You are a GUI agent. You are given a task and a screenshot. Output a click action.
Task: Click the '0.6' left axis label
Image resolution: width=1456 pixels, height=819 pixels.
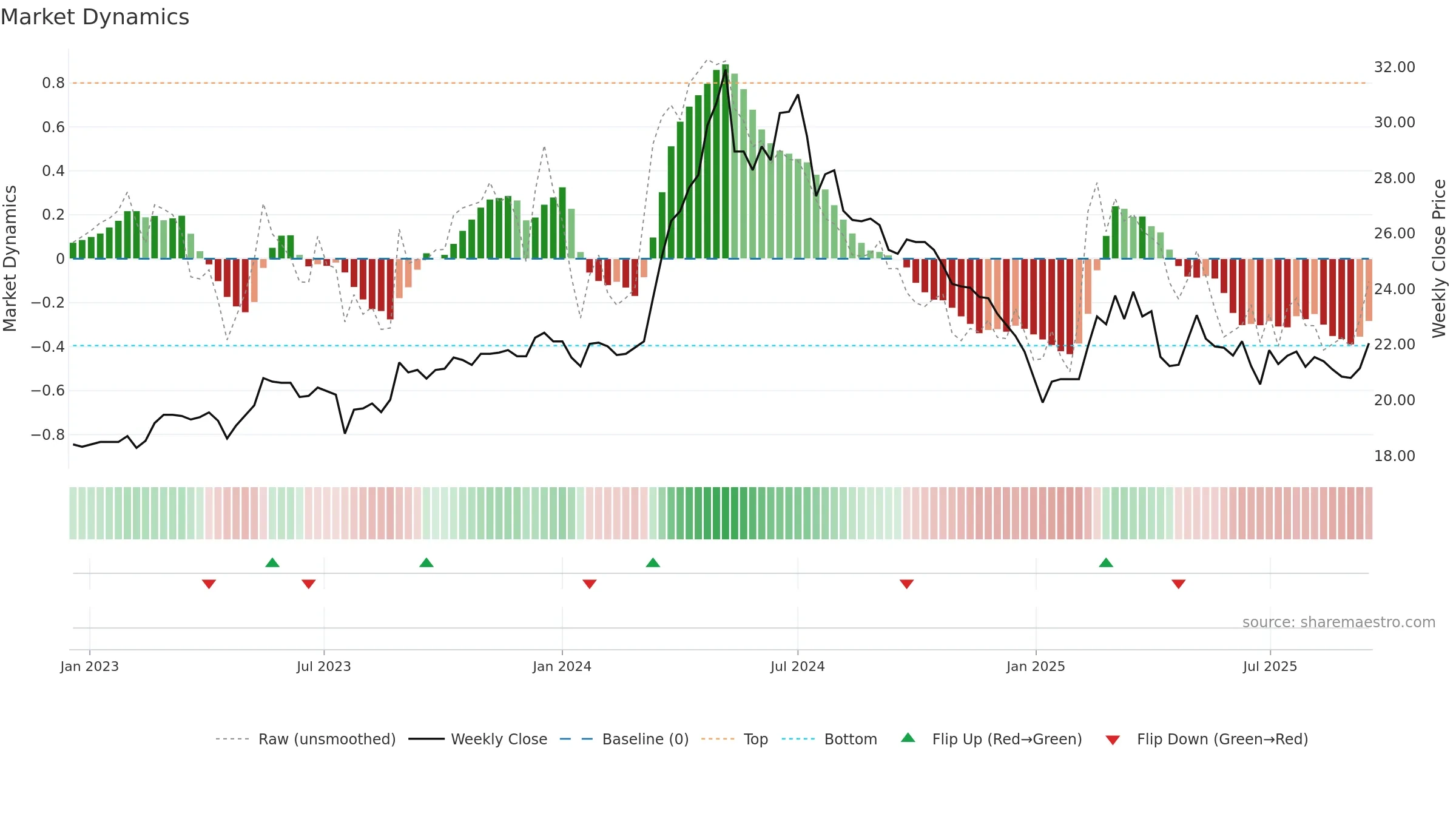(x=53, y=127)
